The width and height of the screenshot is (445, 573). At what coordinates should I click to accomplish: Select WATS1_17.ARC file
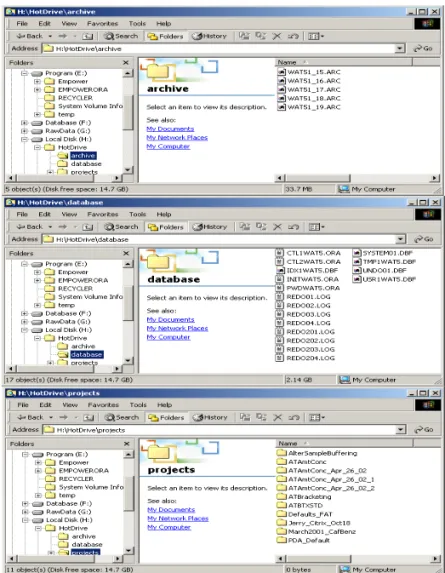coord(309,90)
